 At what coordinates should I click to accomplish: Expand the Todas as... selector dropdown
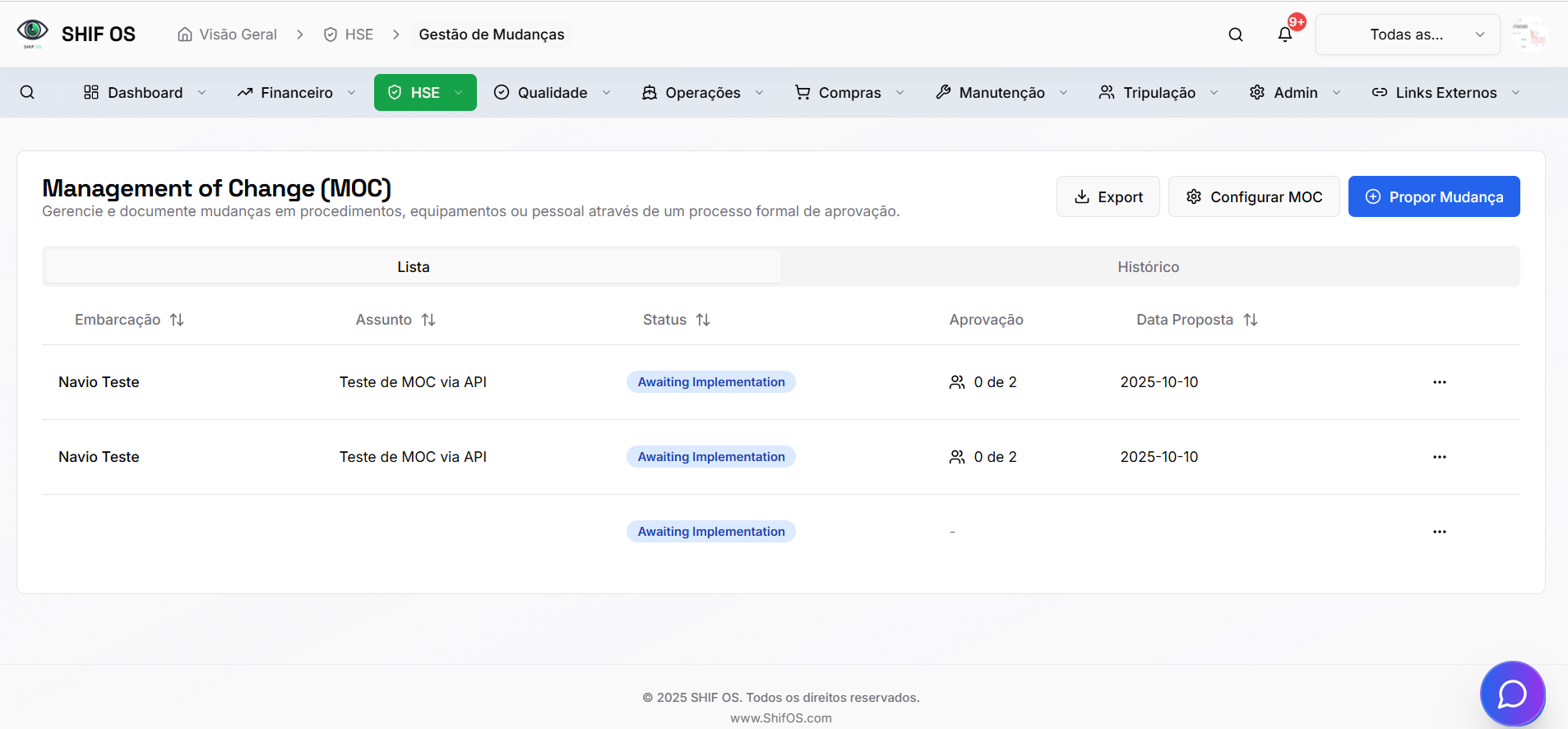click(x=1408, y=35)
